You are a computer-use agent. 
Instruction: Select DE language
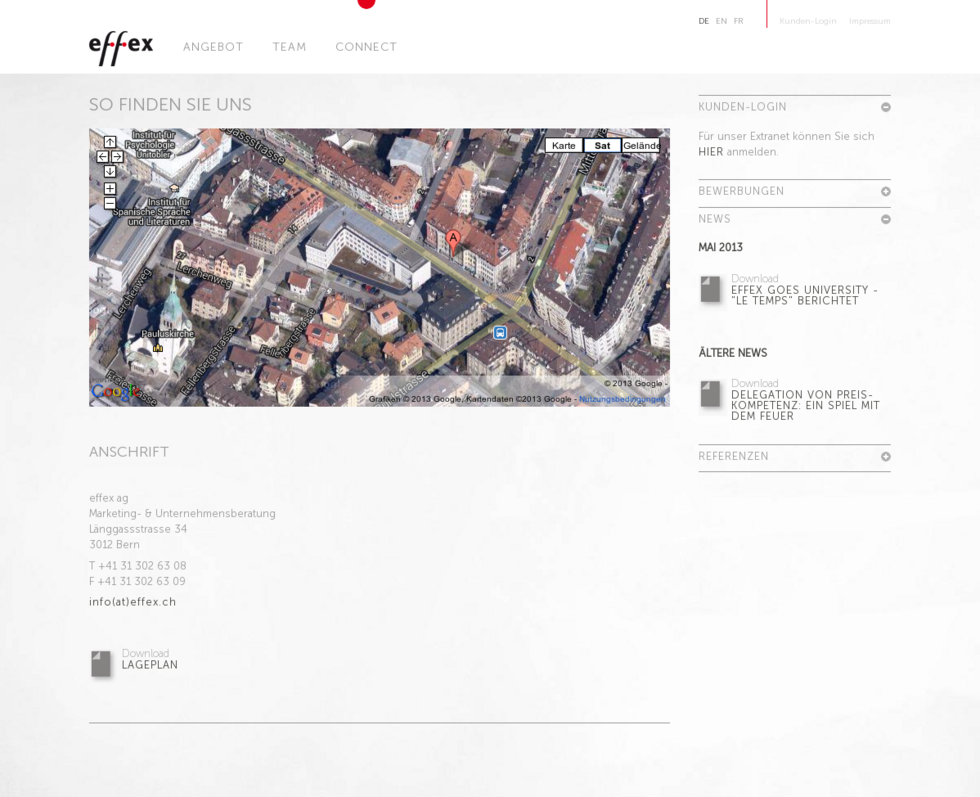[x=704, y=21]
